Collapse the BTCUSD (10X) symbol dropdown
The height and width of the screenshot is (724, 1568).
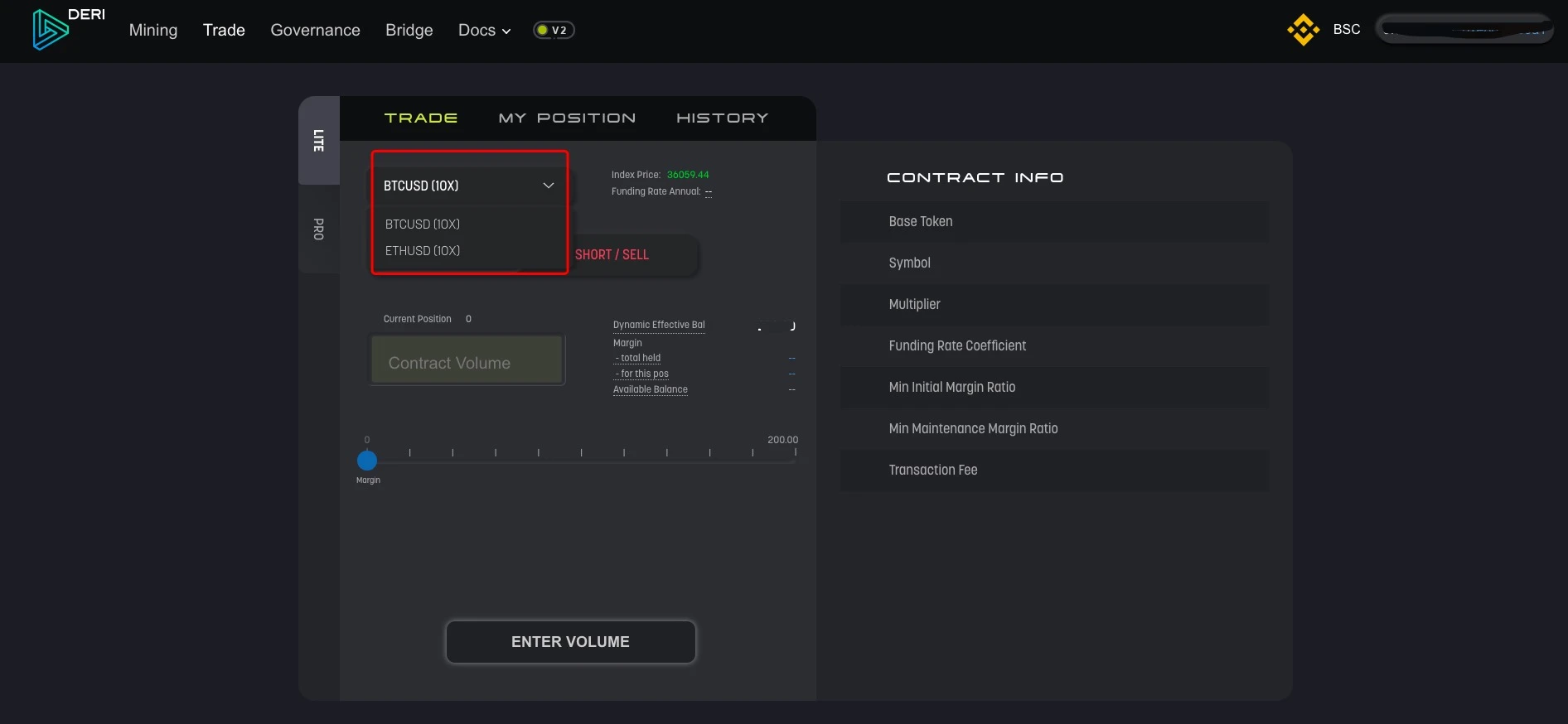tap(468, 186)
